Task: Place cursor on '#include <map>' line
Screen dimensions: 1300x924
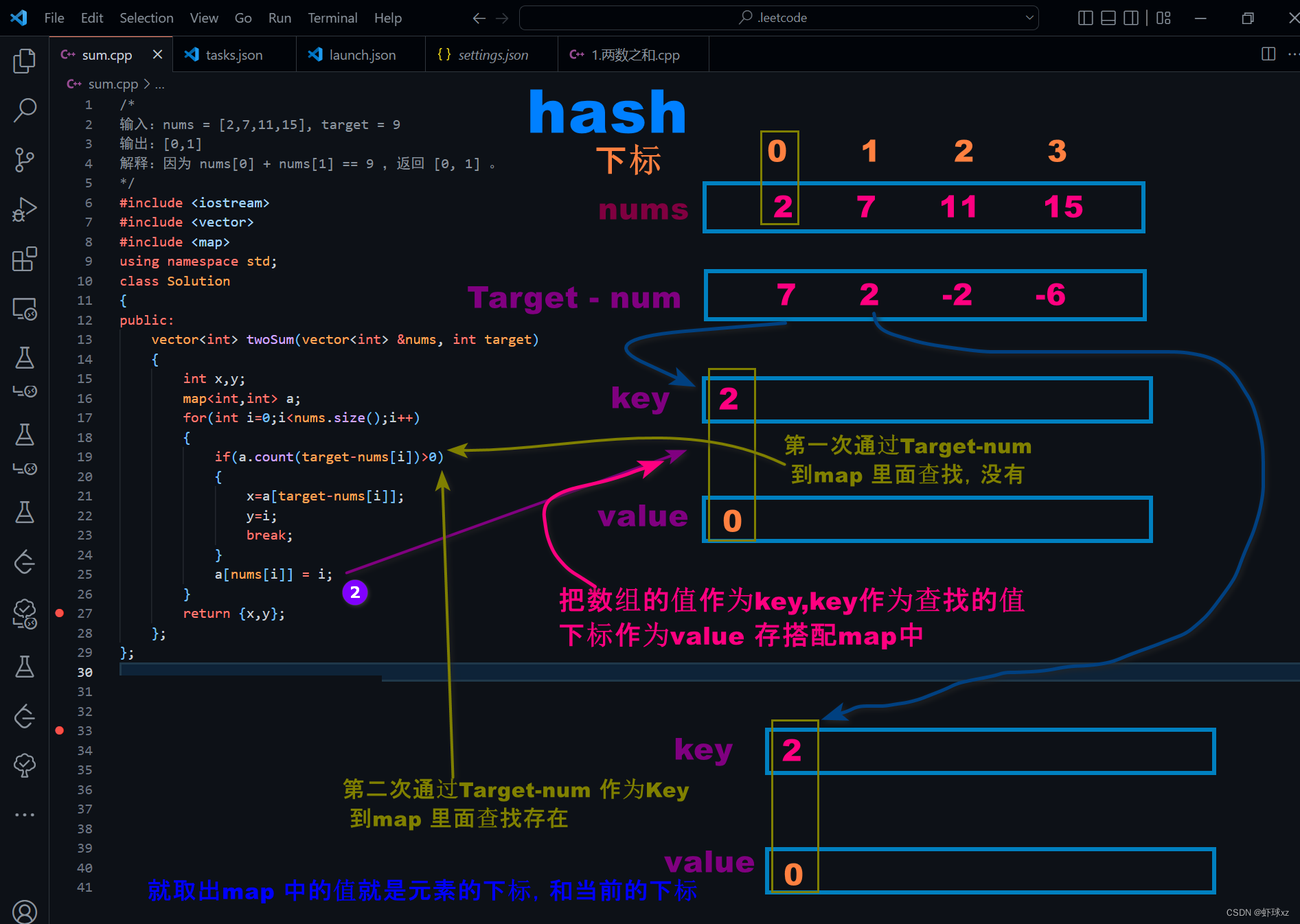Action: tap(174, 242)
